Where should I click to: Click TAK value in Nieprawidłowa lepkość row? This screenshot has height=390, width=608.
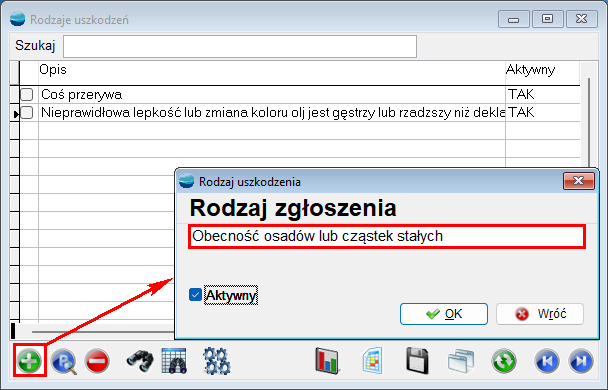[521, 112]
